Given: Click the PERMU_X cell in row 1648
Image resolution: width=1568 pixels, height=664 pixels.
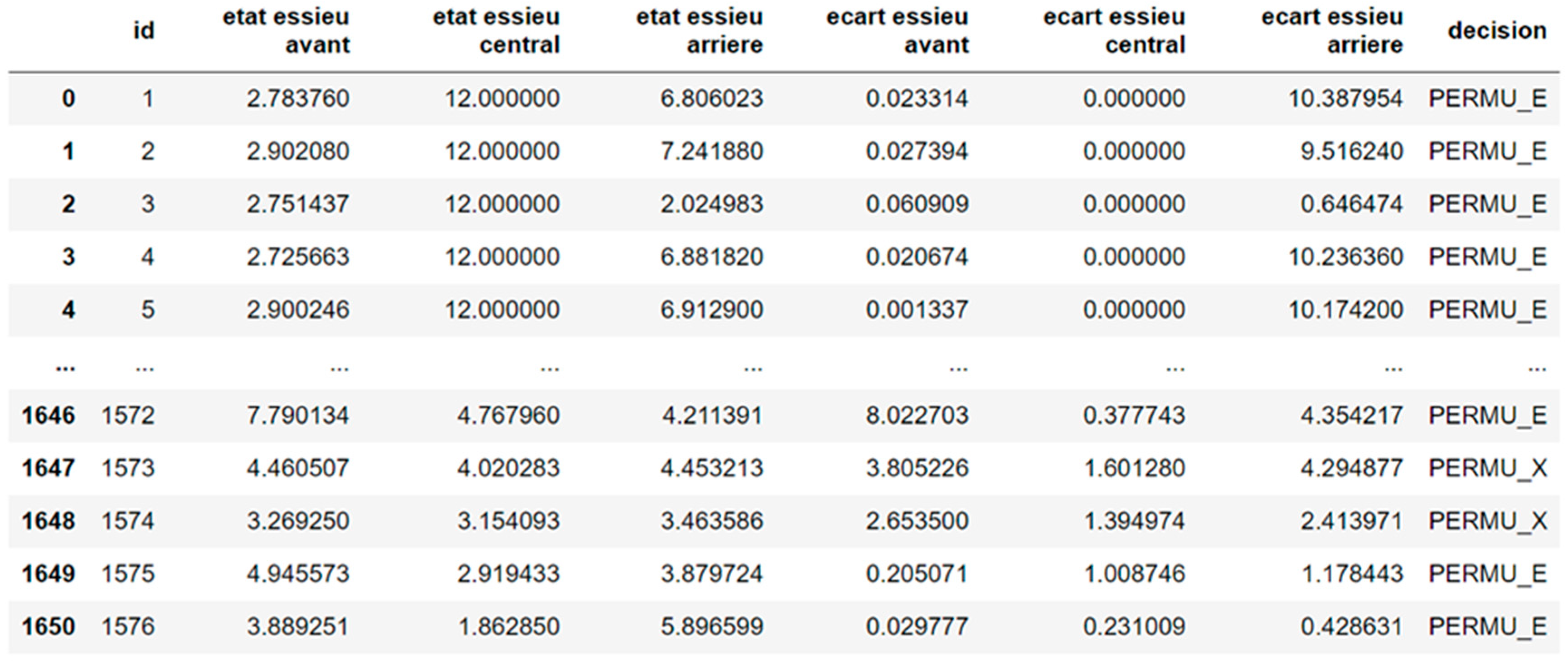Looking at the screenshot, I should (x=1487, y=521).
